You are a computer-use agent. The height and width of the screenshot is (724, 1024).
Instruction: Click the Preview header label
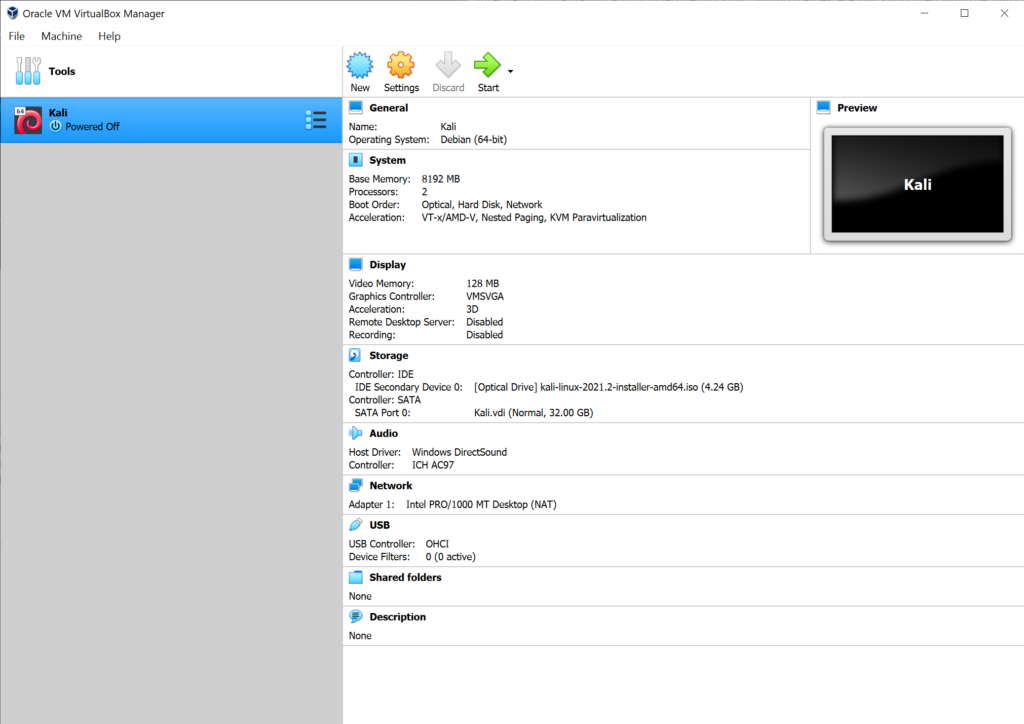point(857,108)
